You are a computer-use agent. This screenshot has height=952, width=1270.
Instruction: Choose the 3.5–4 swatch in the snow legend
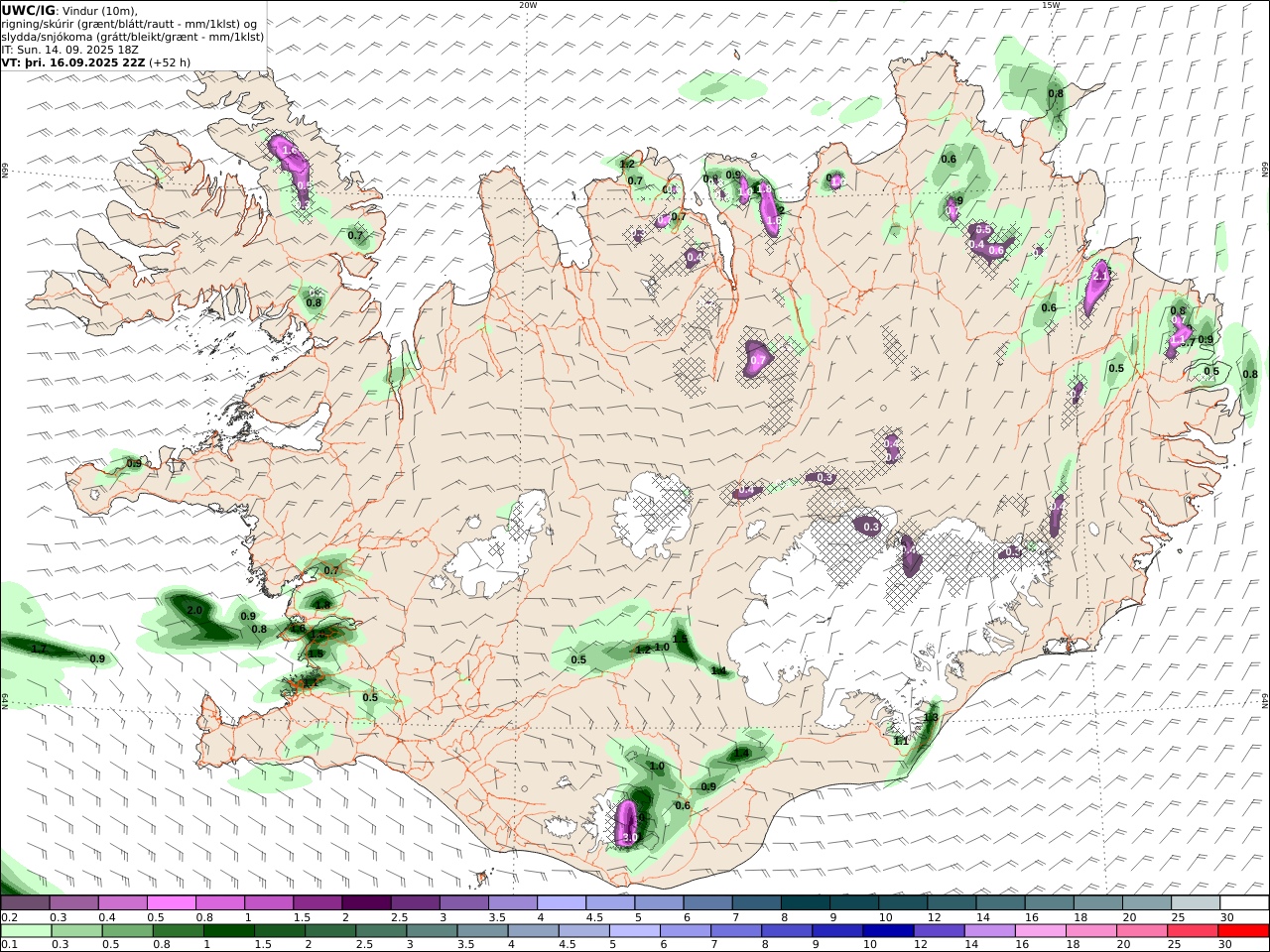coord(512,903)
